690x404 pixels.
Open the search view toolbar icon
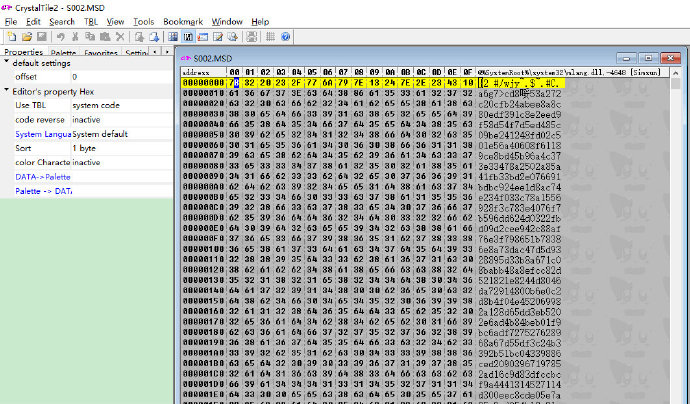pos(232,37)
